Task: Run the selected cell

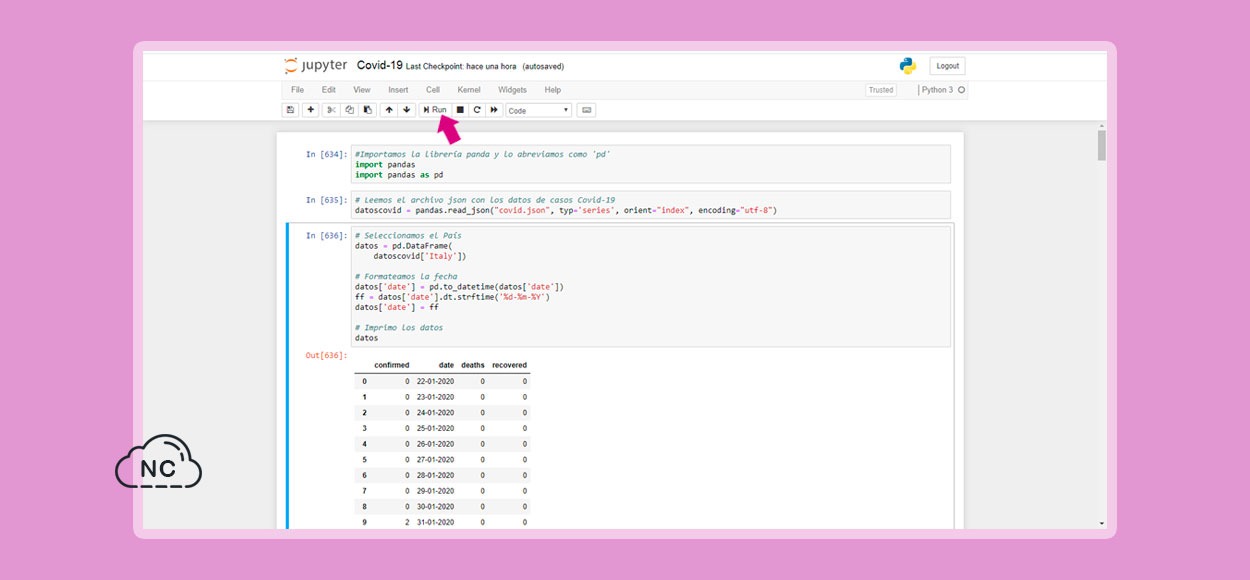Action: [435, 110]
